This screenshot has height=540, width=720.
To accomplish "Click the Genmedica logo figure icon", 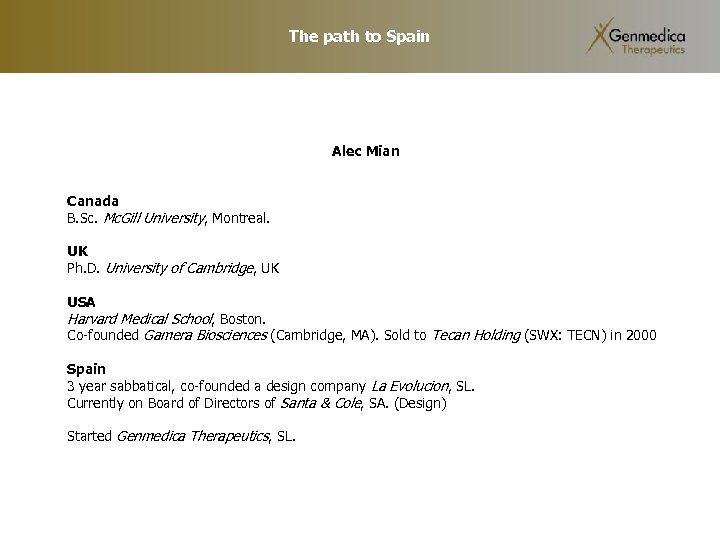I will (599, 36).
